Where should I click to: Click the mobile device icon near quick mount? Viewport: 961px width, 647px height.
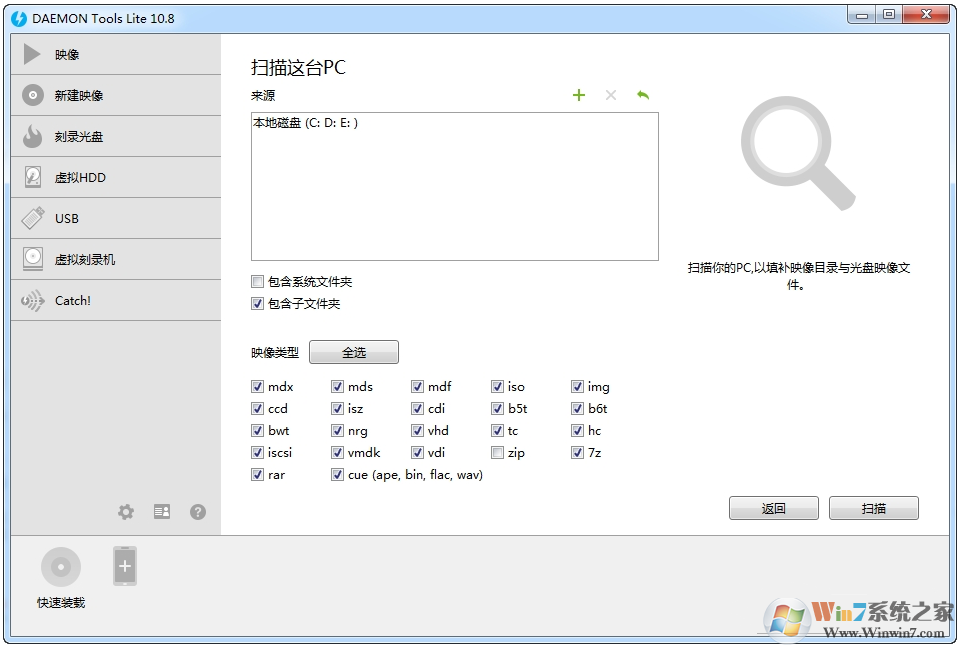pos(124,565)
